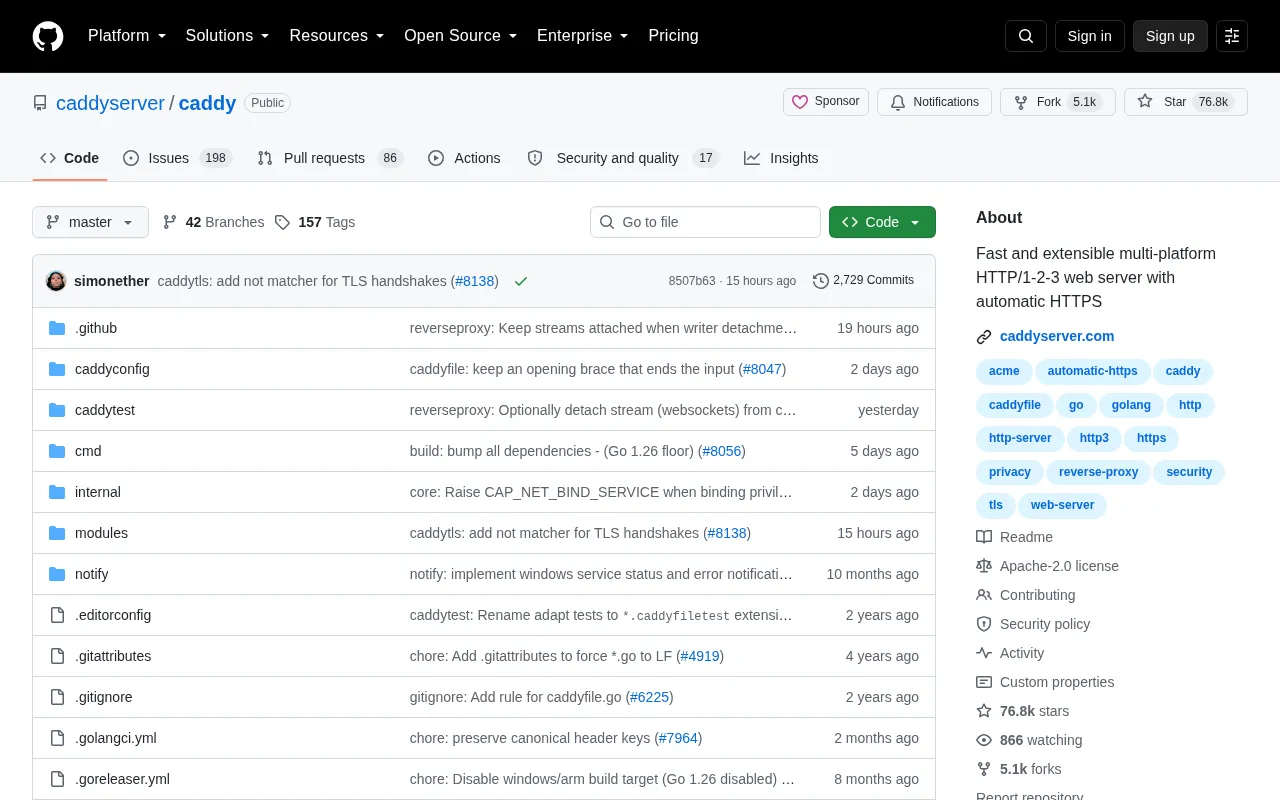Viewport: 1280px width, 800px height.
Task: Switch to the Issues tab
Action: pyautogui.click(x=177, y=158)
